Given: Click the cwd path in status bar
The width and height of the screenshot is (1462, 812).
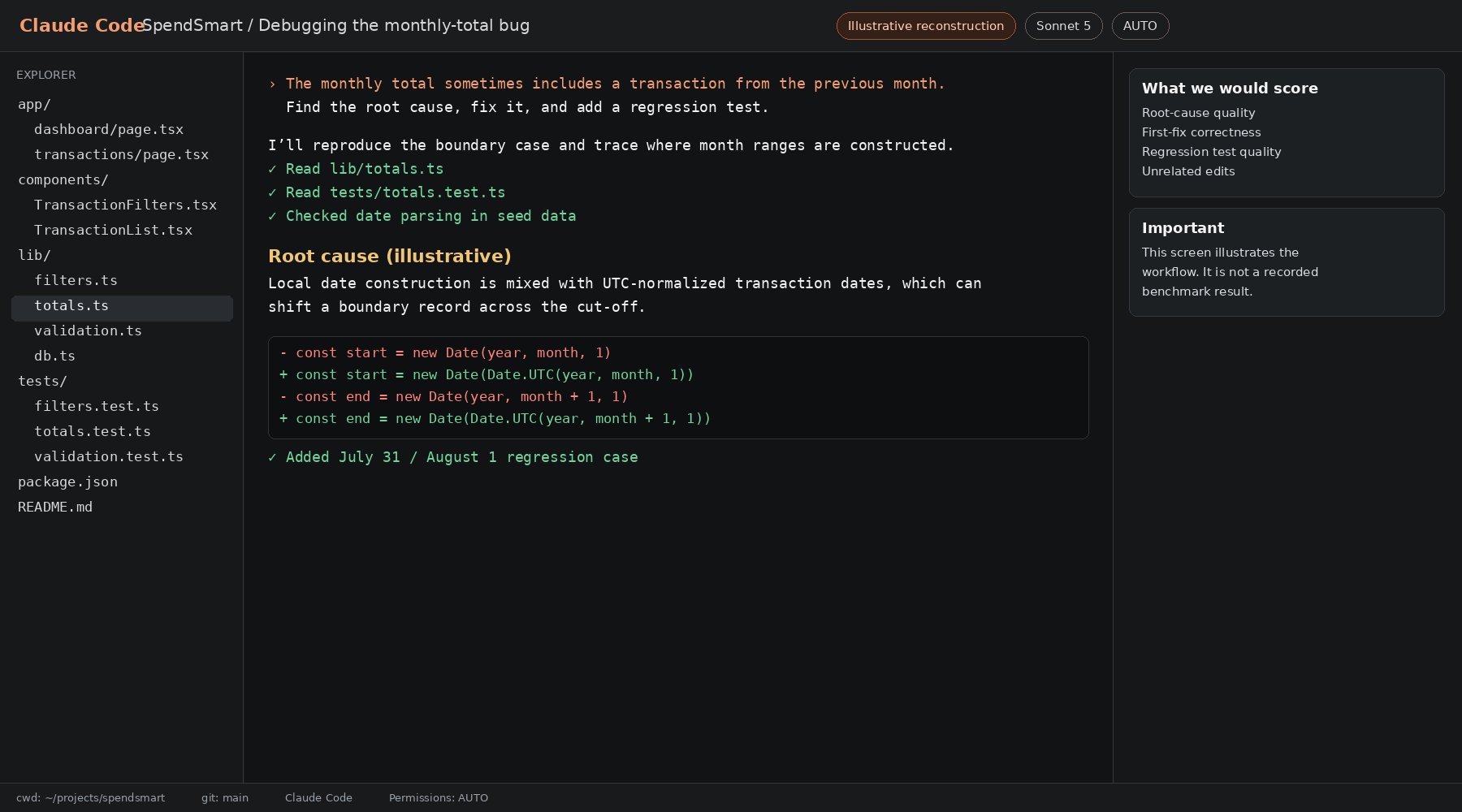Looking at the screenshot, I should coord(90,798).
